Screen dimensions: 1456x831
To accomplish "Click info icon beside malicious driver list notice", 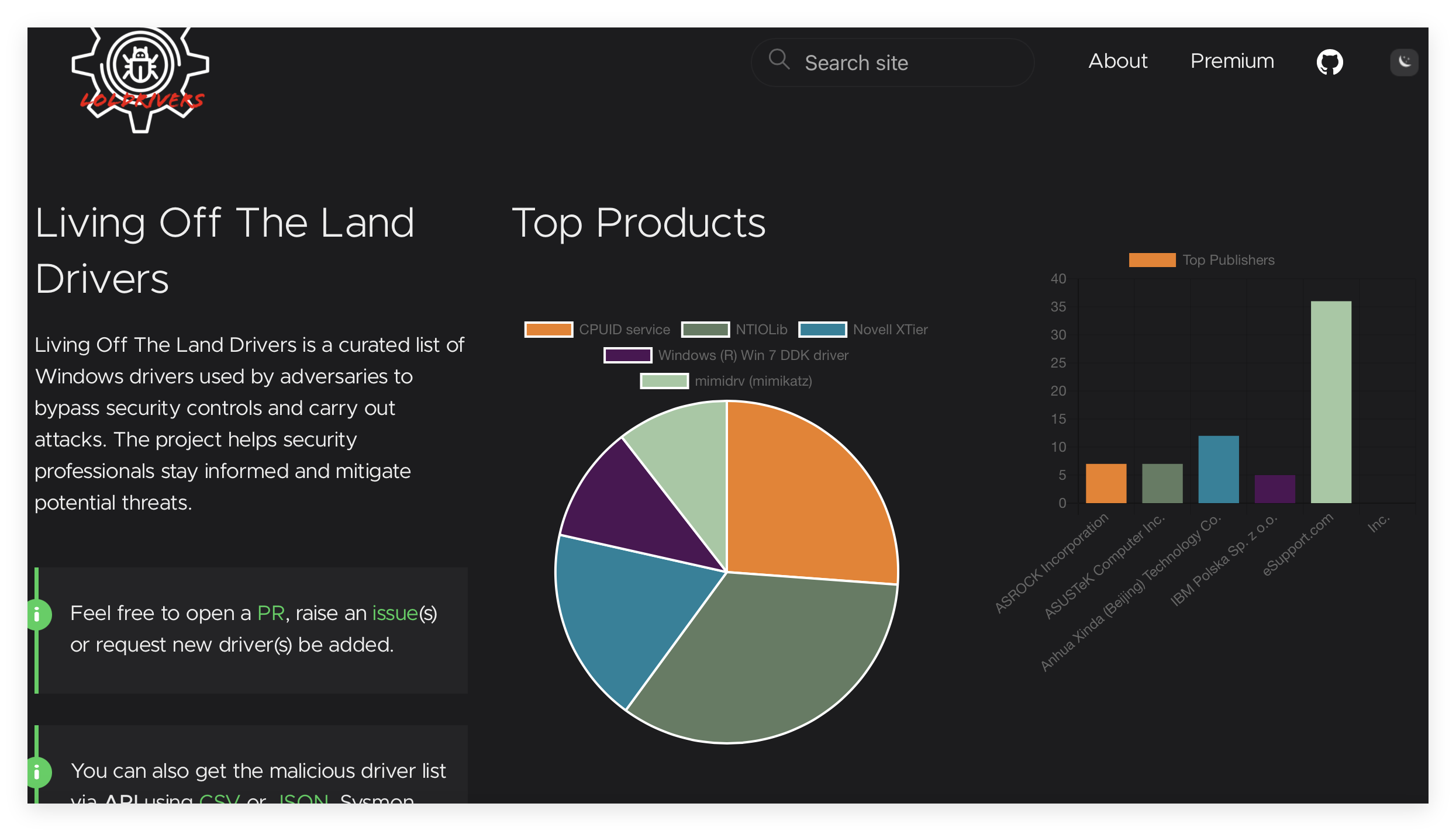I will (37, 773).
